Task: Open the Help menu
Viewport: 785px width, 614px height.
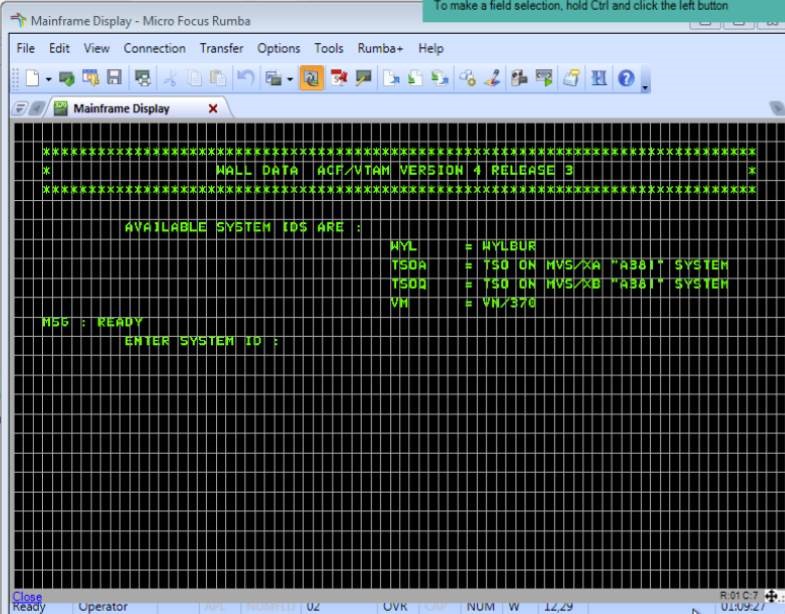Action: [431, 49]
